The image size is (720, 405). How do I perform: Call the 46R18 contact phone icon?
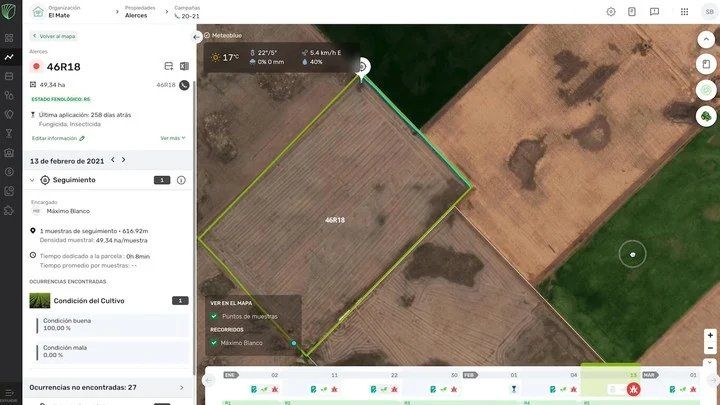click(184, 85)
